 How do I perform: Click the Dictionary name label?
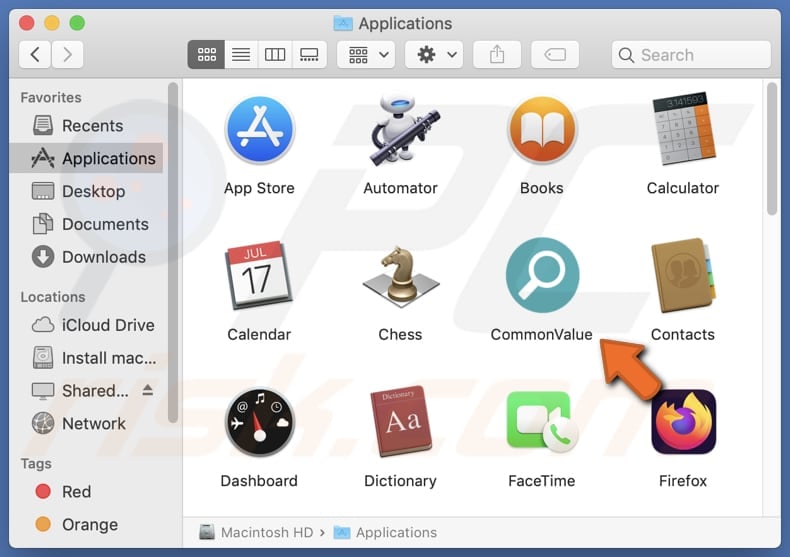point(401,481)
